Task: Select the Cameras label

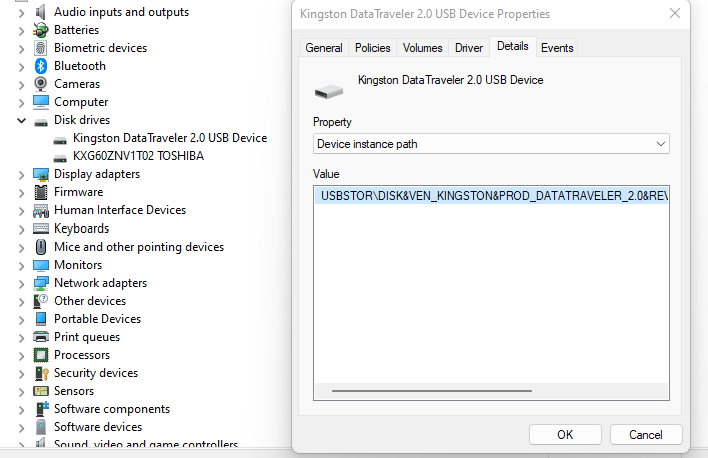Action: (77, 84)
